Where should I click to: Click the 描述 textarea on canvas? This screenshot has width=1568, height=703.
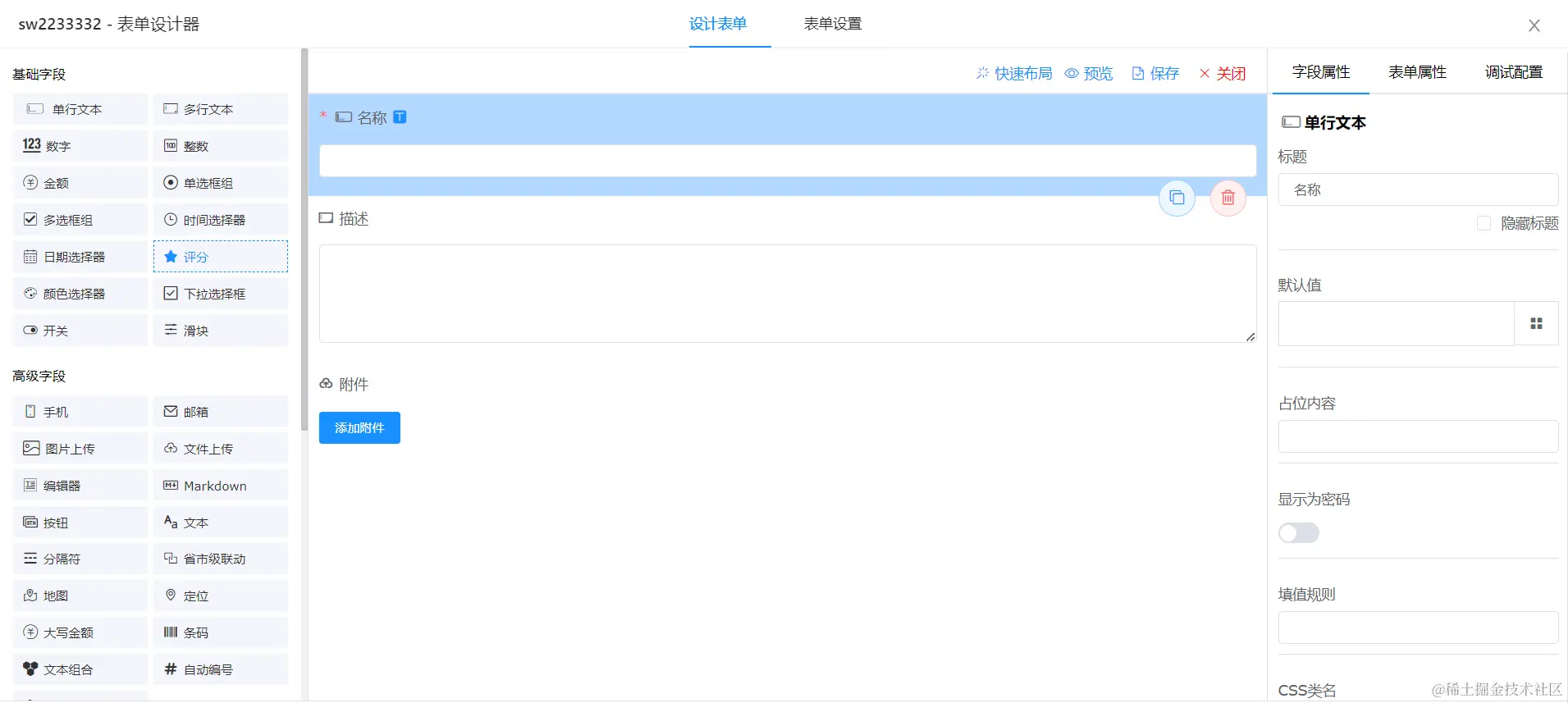[x=788, y=294]
